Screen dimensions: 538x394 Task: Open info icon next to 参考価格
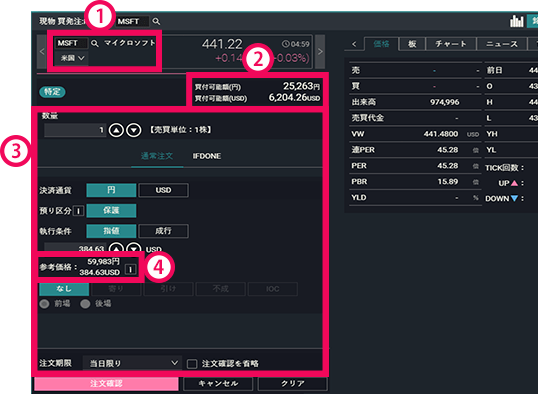pyautogui.click(x=130, y=269)
